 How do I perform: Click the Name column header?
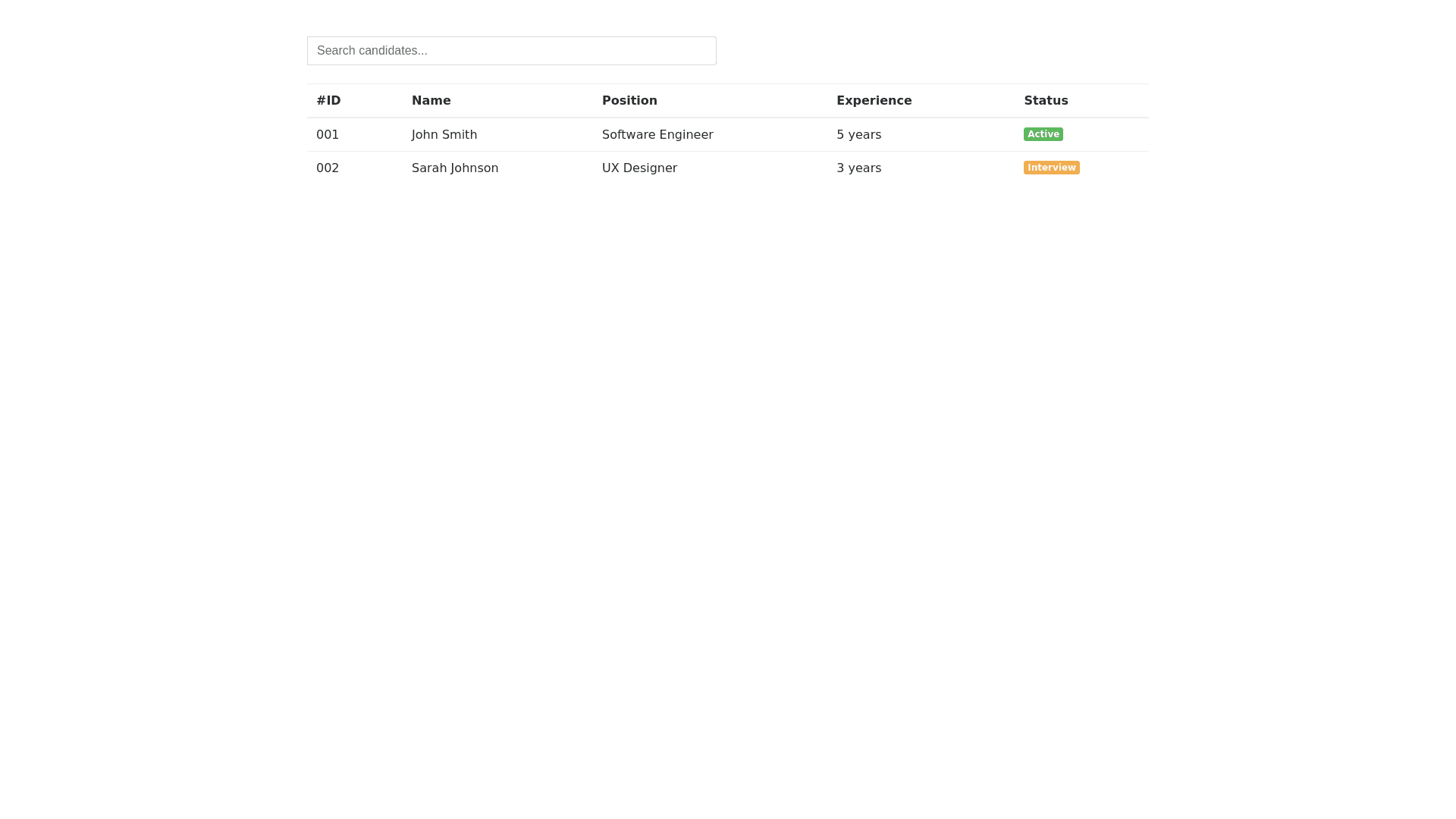click(x=431, y=101)
